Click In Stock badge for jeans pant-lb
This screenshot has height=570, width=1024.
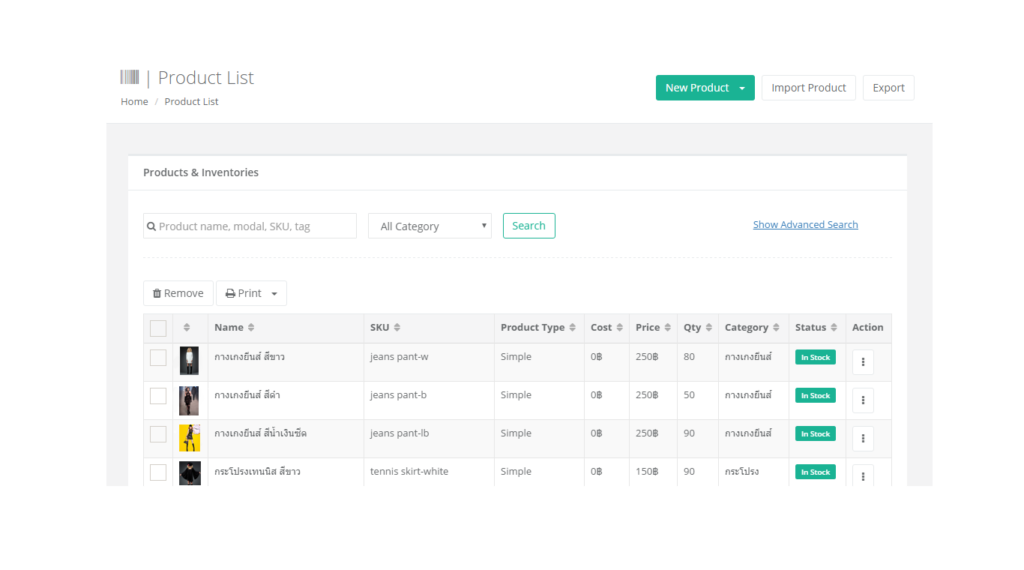815,434
